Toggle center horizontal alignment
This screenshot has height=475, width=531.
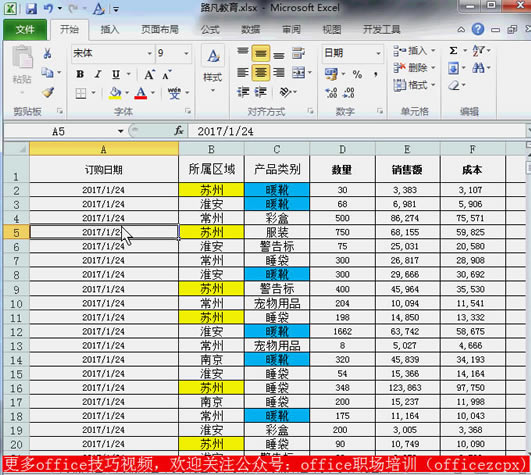coord(260,72)
